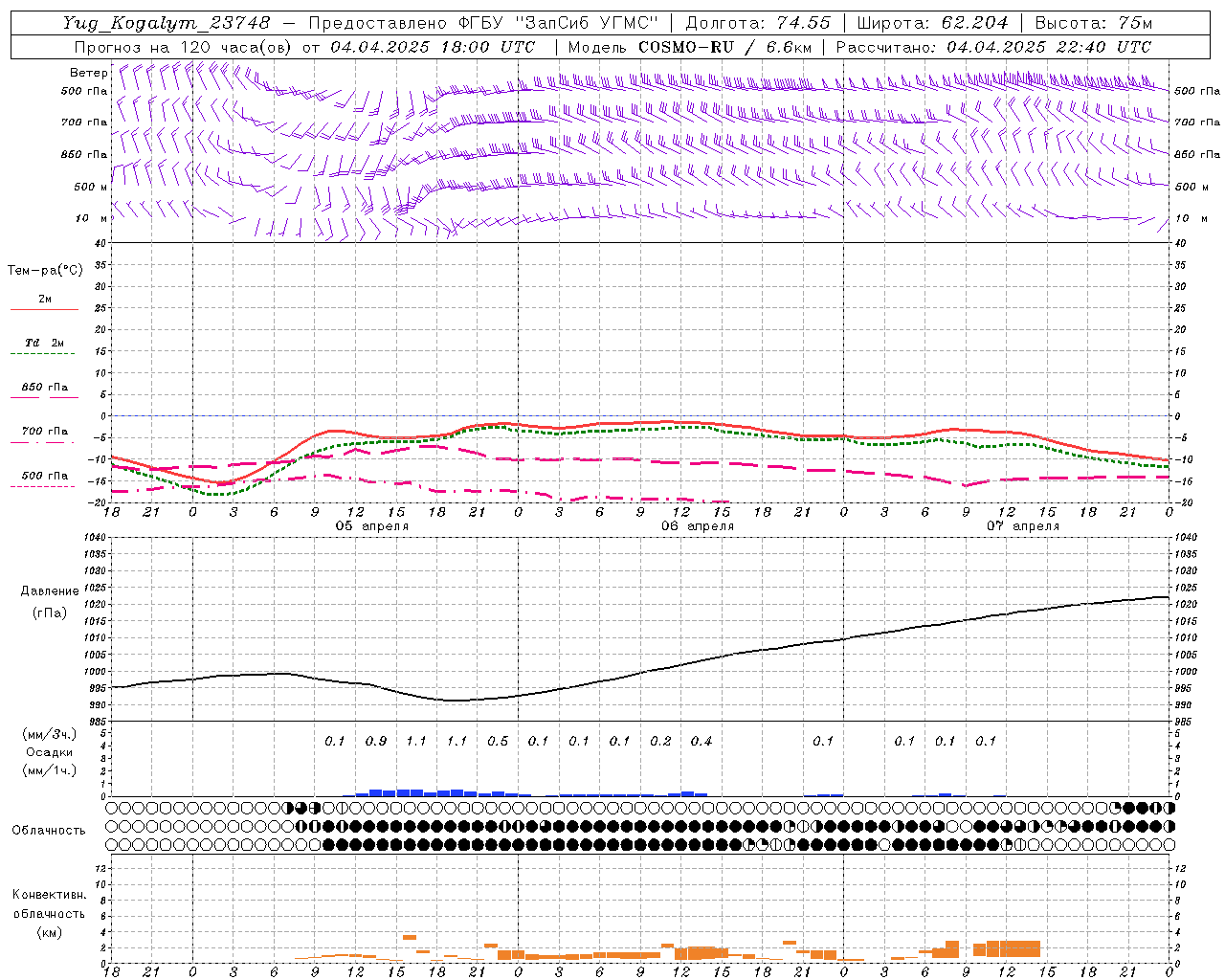
Task: Click the 0.4 precipitation amount
Action: click(702, 741)
